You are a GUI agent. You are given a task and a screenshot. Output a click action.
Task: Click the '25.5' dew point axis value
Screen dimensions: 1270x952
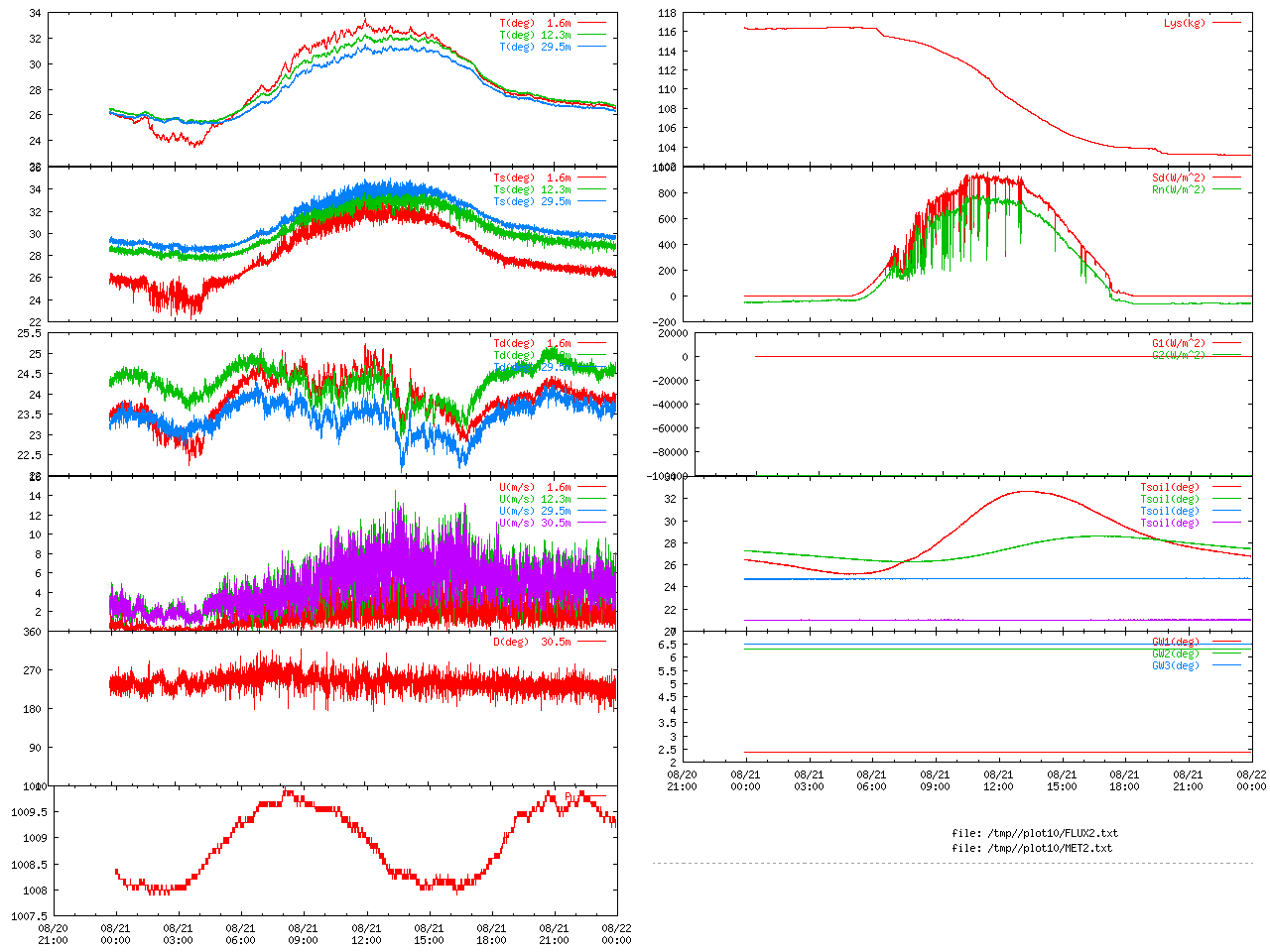[30, 333]
